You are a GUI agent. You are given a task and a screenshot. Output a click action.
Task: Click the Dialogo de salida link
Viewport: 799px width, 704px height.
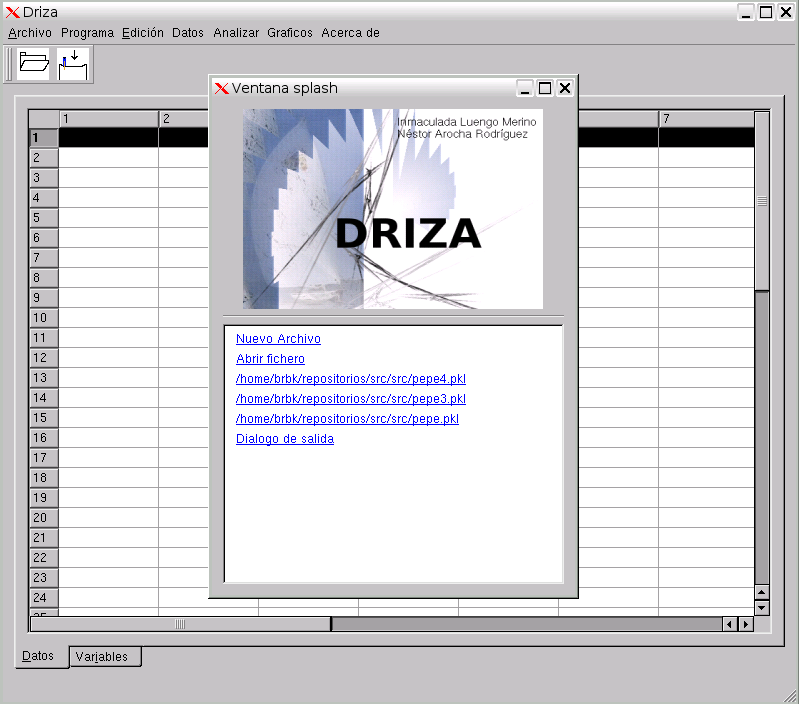click(285, 439)
